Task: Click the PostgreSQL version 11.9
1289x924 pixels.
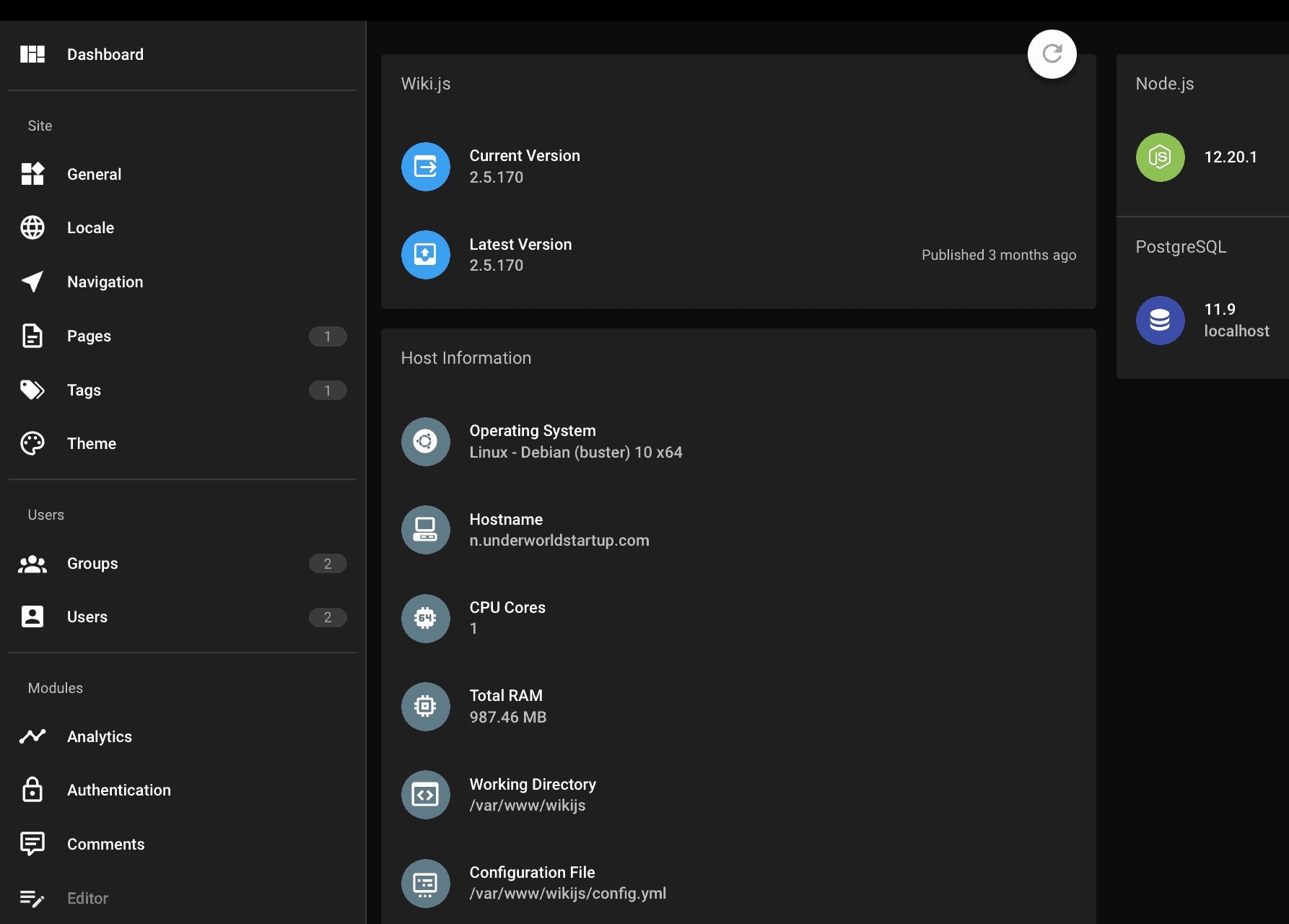Action: click(x=1220, y=310)
